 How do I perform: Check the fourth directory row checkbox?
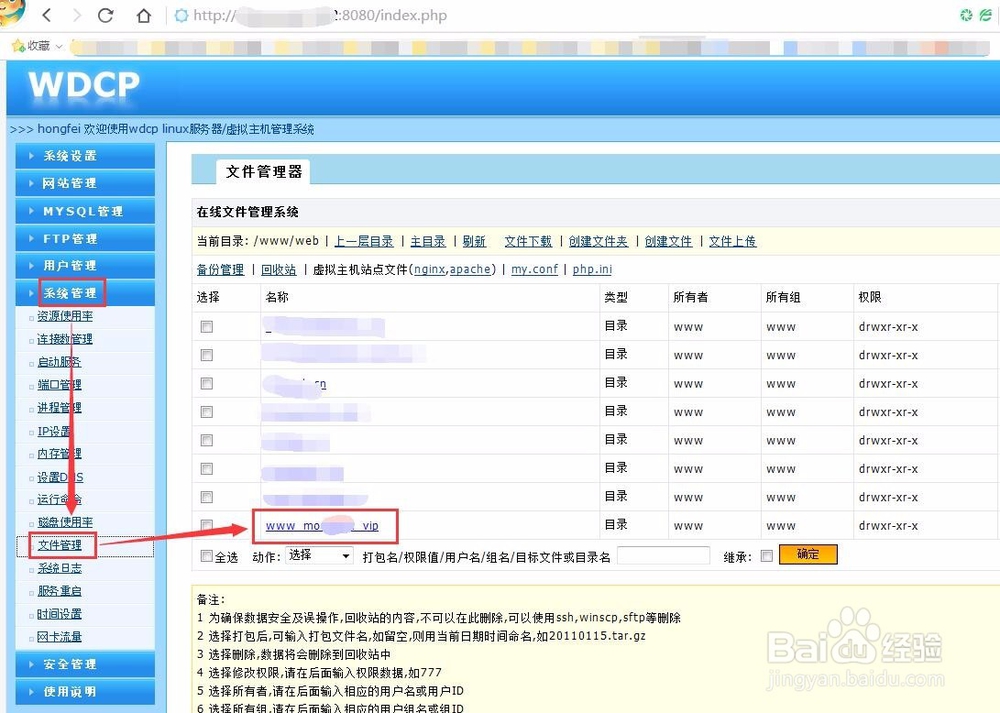[x=207, y=412]
